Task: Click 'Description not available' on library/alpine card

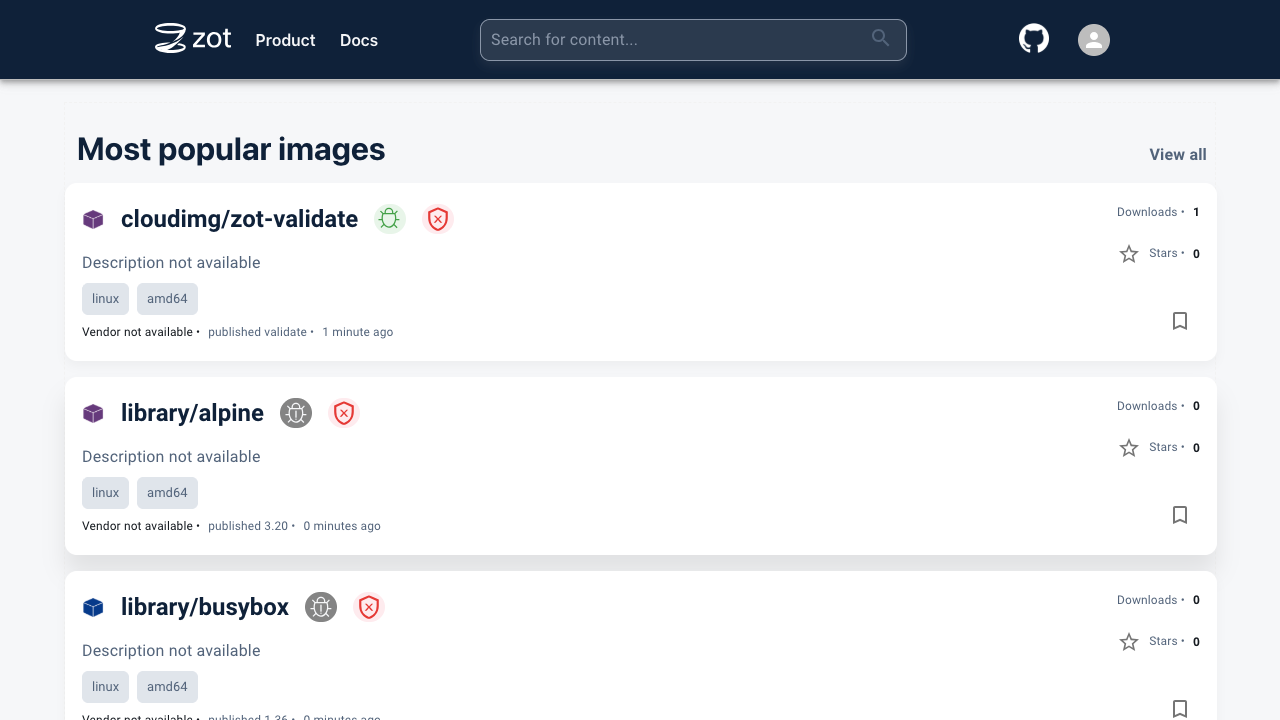Action: click(x=171, y=457)
